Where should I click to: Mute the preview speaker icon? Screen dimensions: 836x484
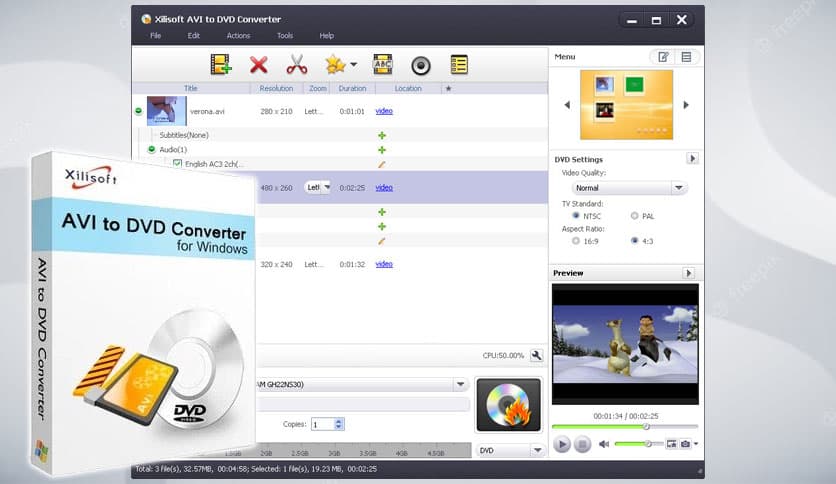click(x=604, y=443)
